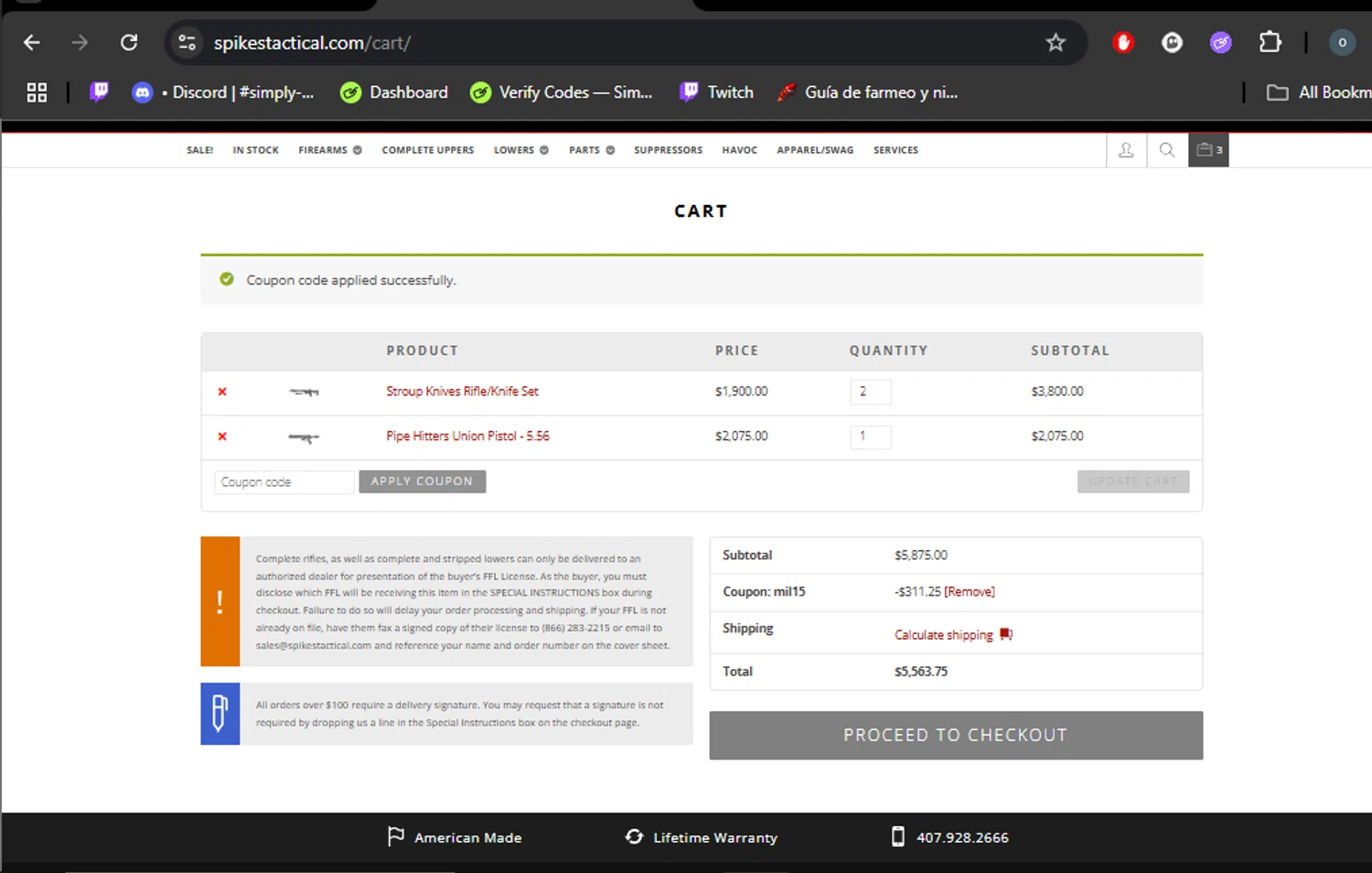Open SERVICES menu item

[x=895, y=150]
